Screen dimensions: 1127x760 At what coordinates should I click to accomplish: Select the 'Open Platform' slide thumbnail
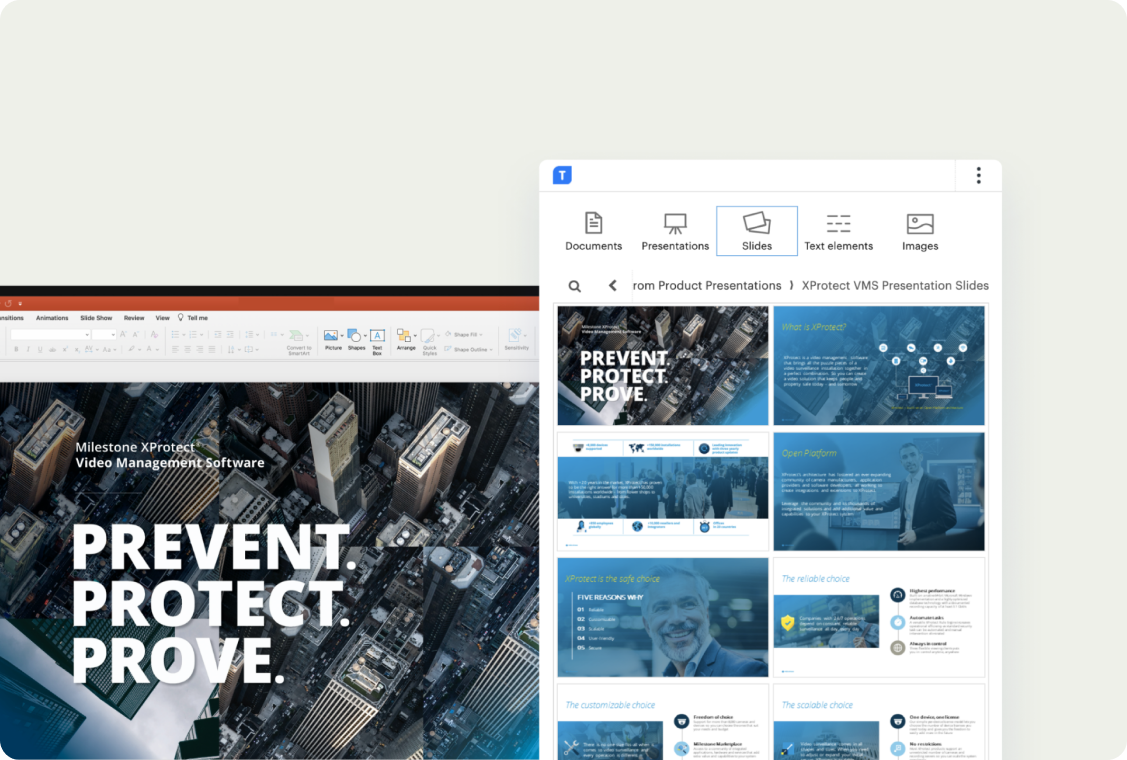[x=879, y=491]
